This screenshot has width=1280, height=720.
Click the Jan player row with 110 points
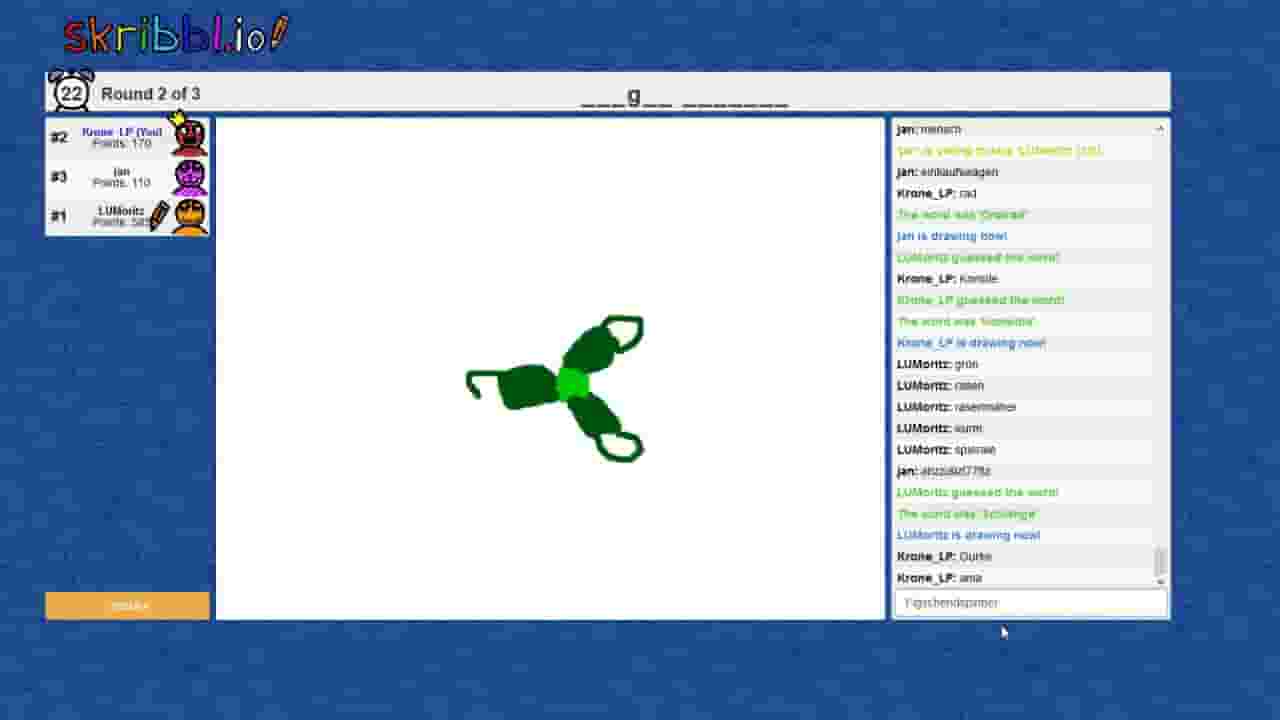pos(128,177)
